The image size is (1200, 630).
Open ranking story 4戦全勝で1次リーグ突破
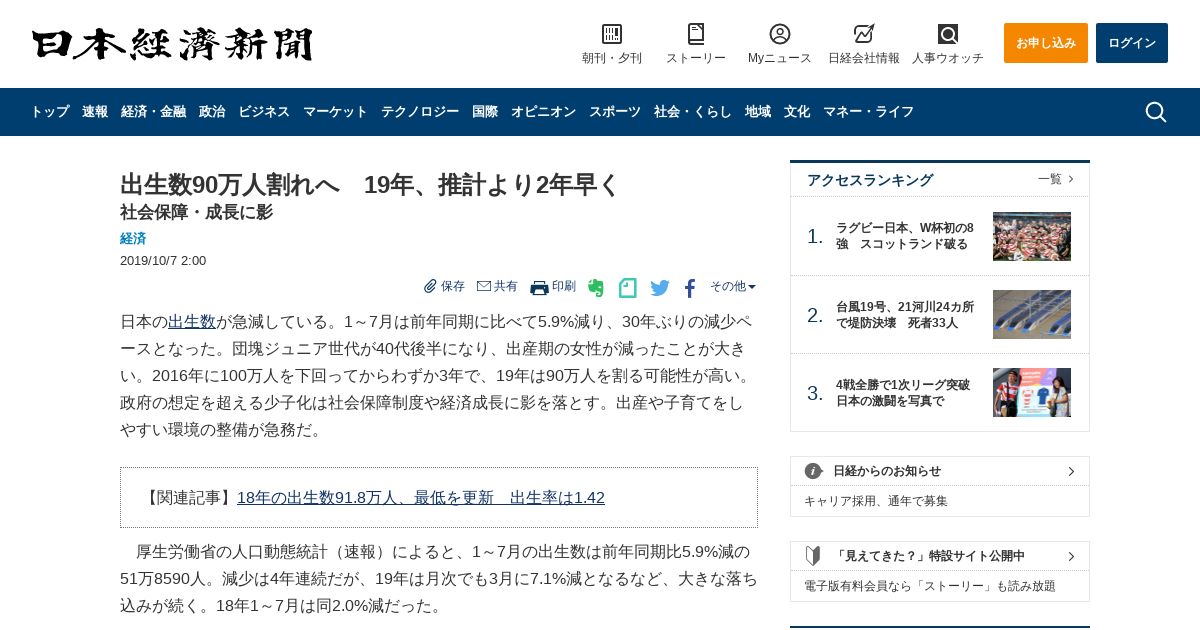tap(903, 393)
